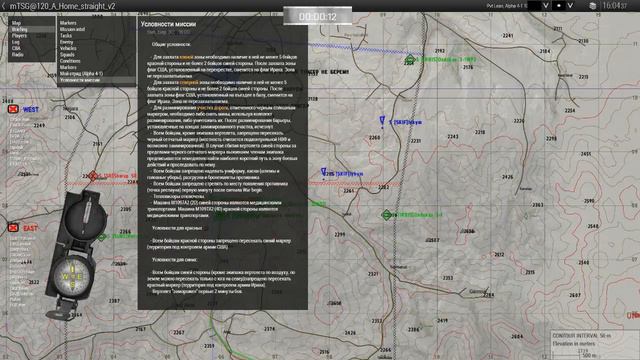This screenshot has width=640, height=360.
Task: Open the Log menu entry
Action: [16, 42]
